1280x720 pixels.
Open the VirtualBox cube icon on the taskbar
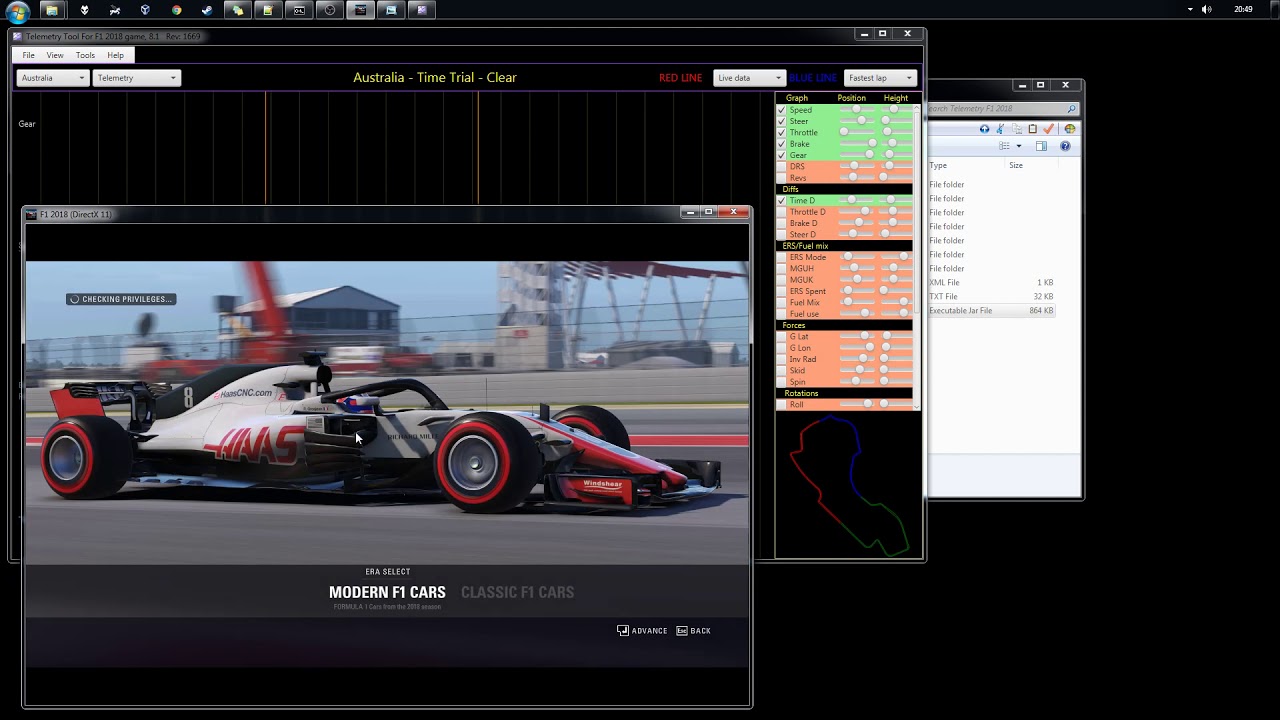point(145,10)
